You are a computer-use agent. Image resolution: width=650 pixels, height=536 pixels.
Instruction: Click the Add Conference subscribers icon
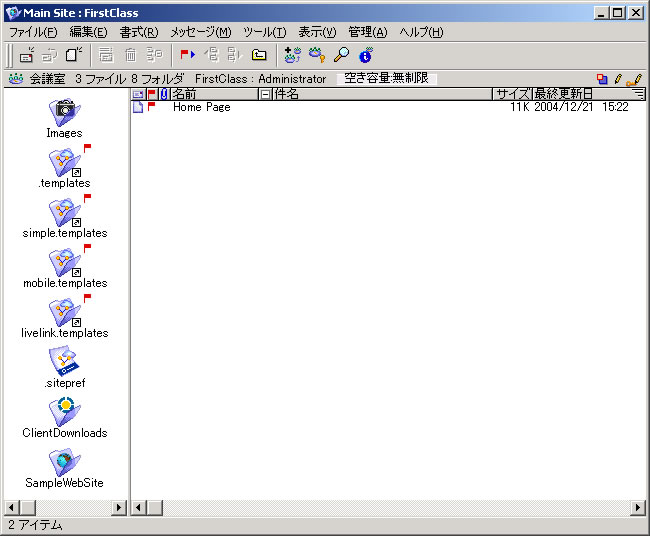coord(293,55)
